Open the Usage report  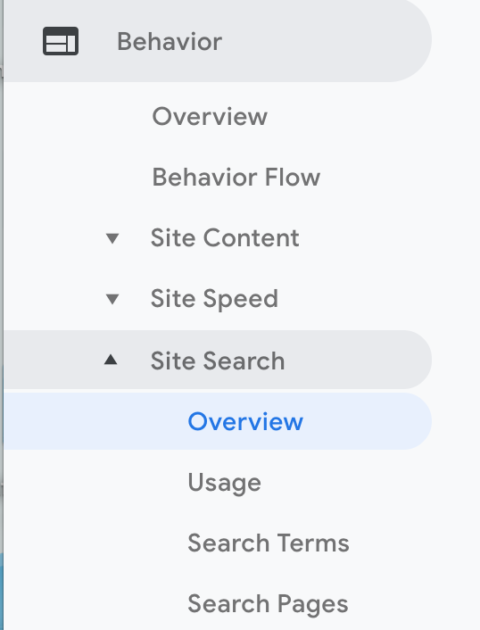pyautogui.click(x=225, y=482)
